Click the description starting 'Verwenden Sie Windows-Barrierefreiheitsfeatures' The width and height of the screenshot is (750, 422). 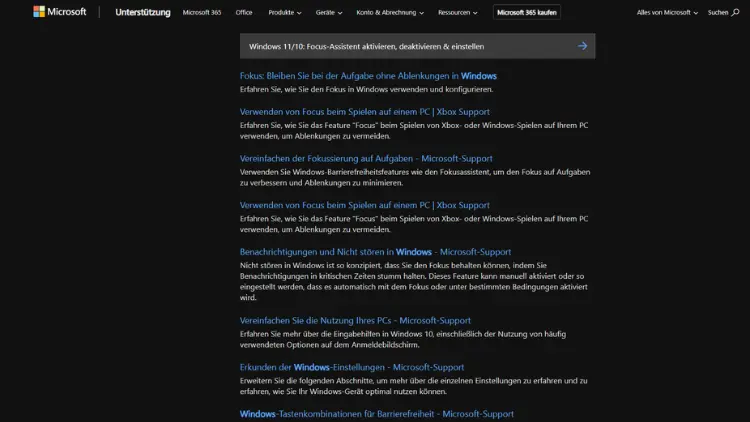click(x=415, y=177)
